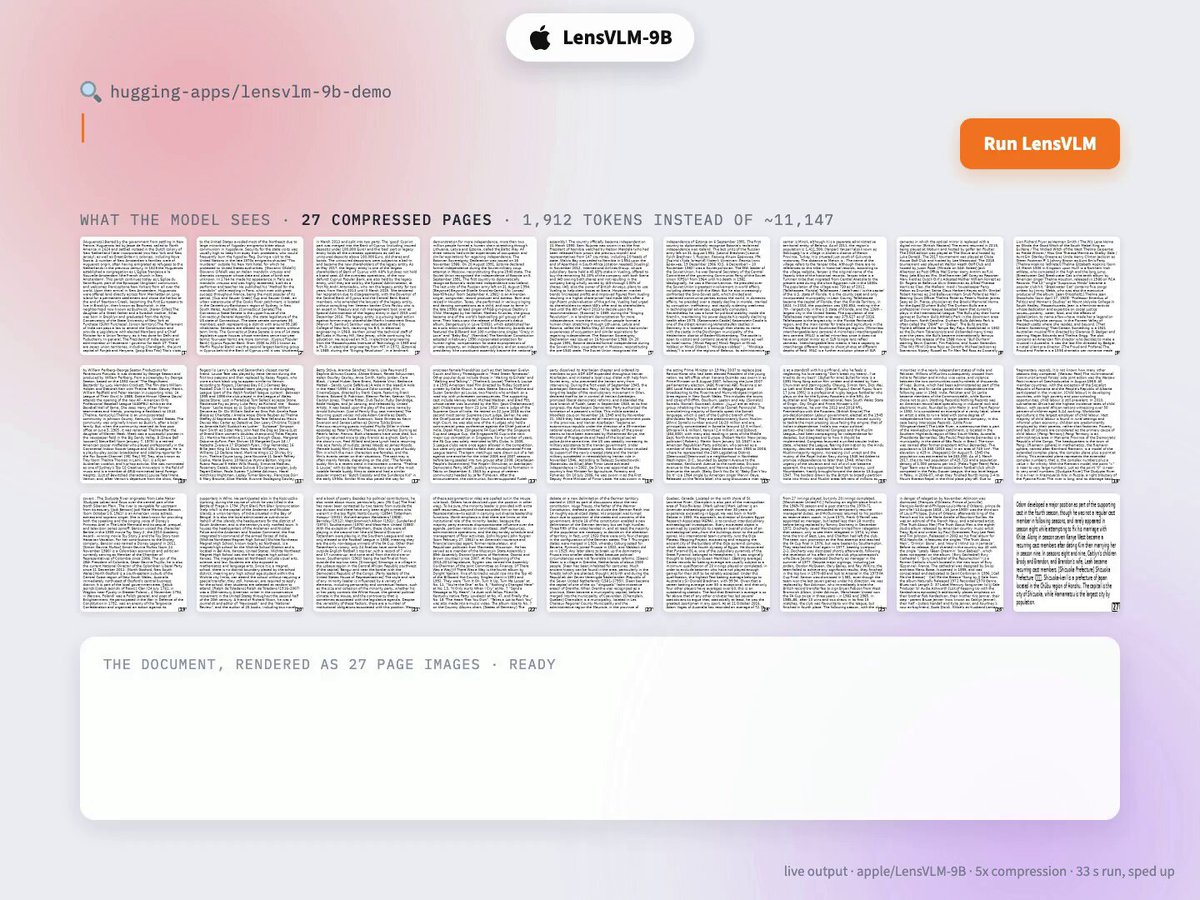Click the magnifying glass search icon

[x=91, y=92]
